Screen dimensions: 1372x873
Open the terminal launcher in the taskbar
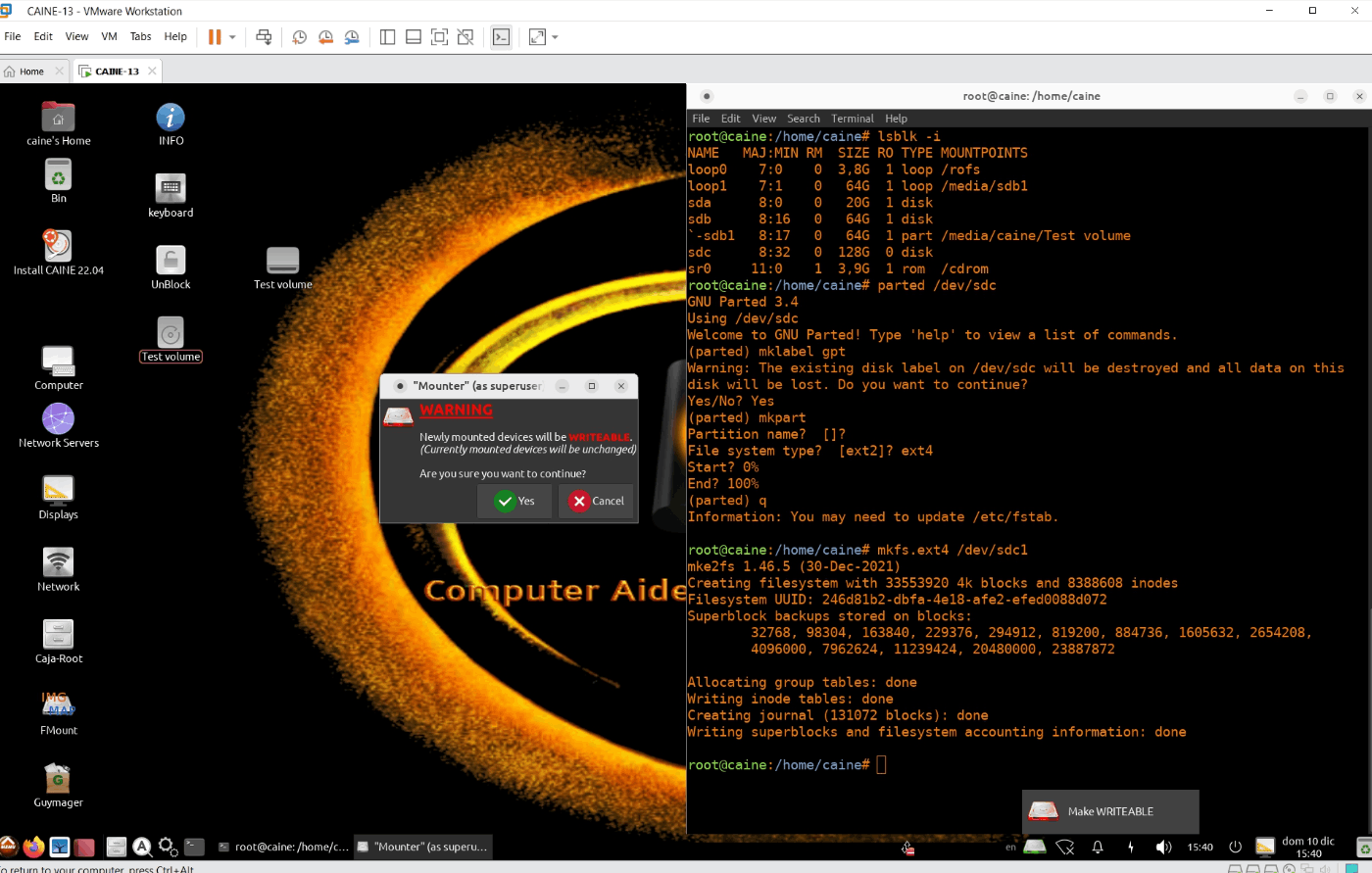[194, 847]
